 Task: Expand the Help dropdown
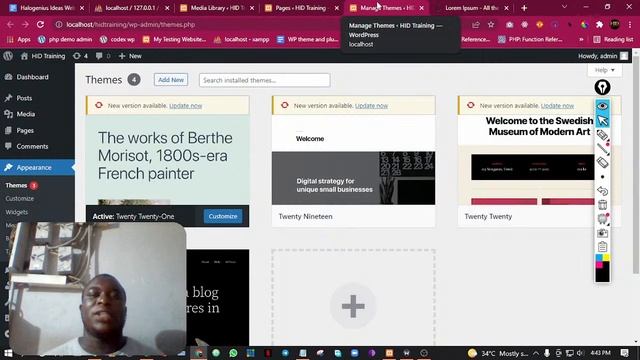click(x=604, y=70)
